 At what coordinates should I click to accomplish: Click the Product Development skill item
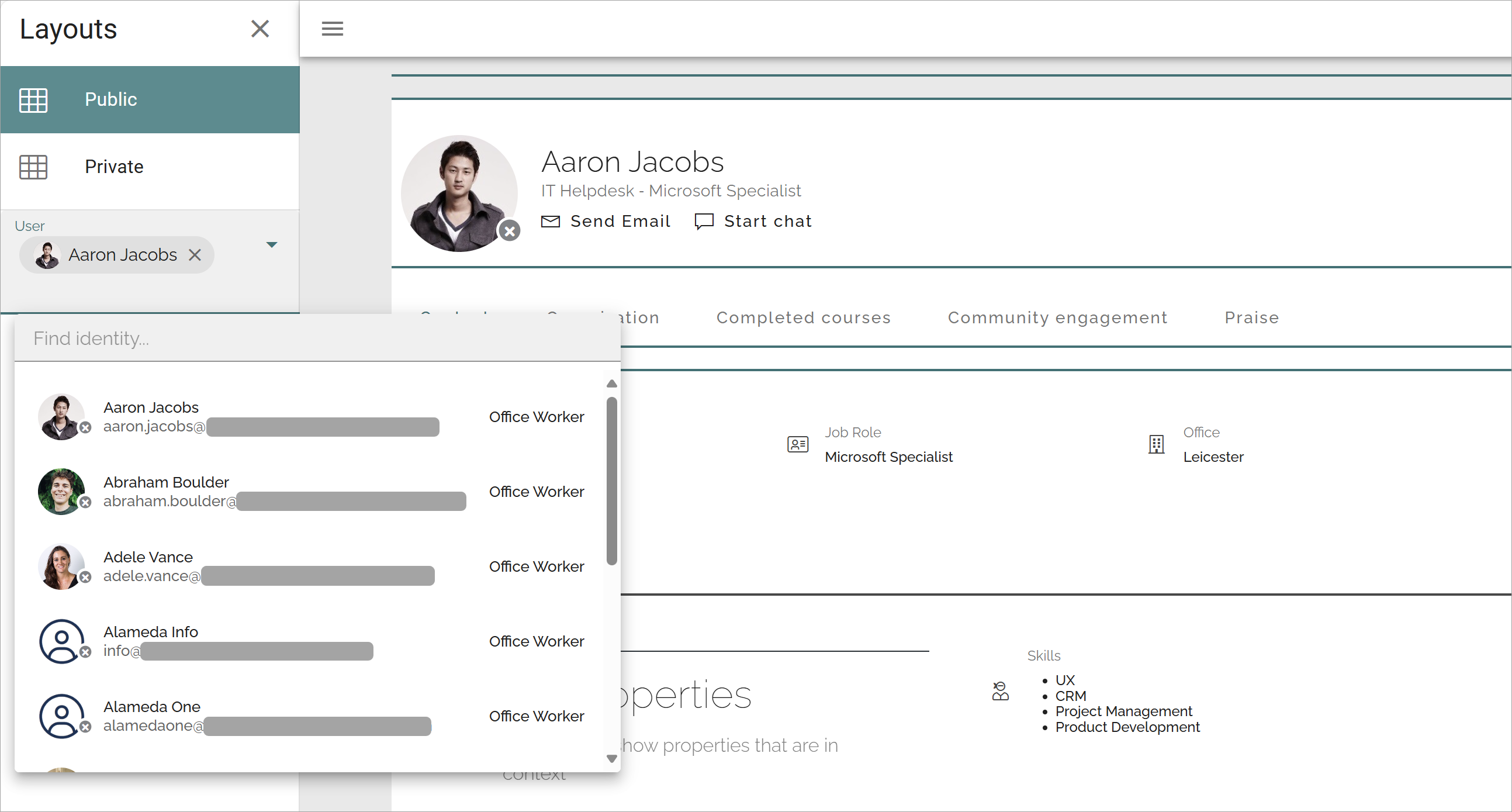coord(1127,727)
